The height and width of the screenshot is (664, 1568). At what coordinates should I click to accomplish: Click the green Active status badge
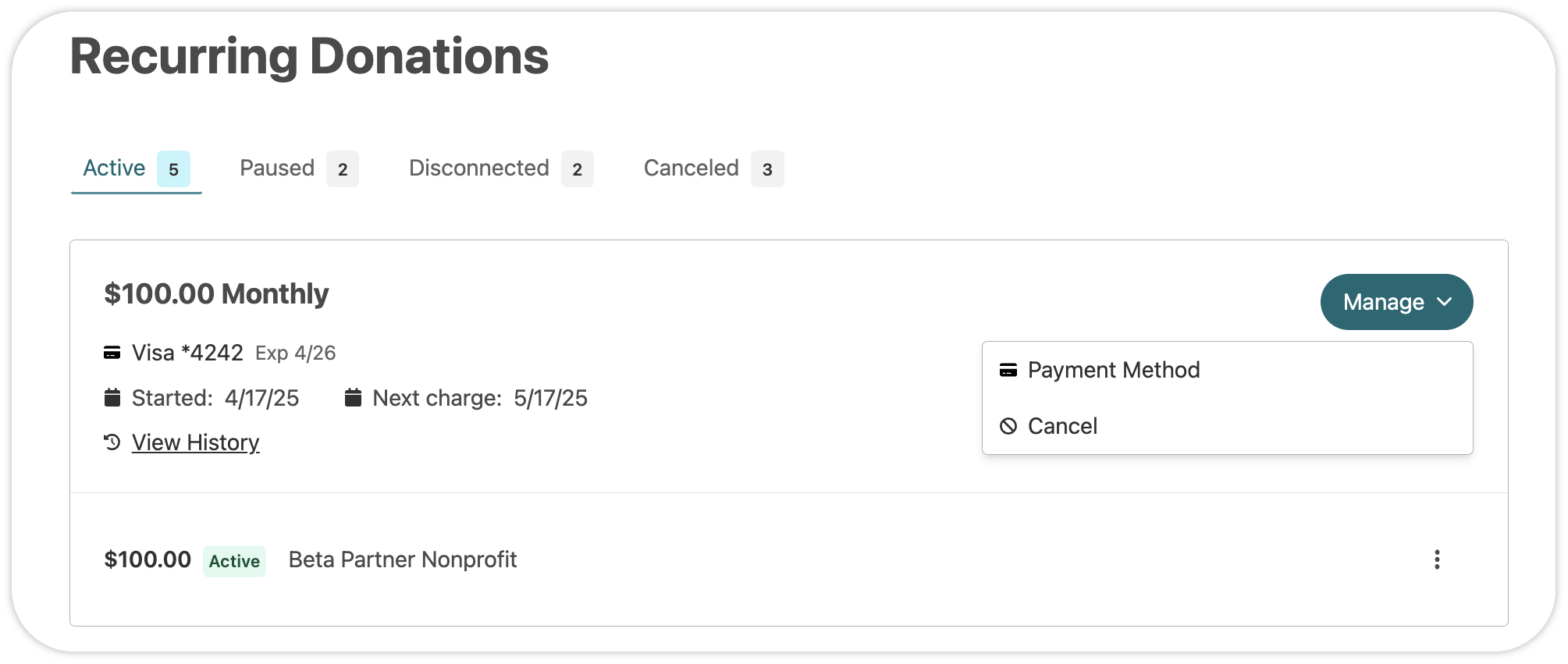[x=234, y=561]
